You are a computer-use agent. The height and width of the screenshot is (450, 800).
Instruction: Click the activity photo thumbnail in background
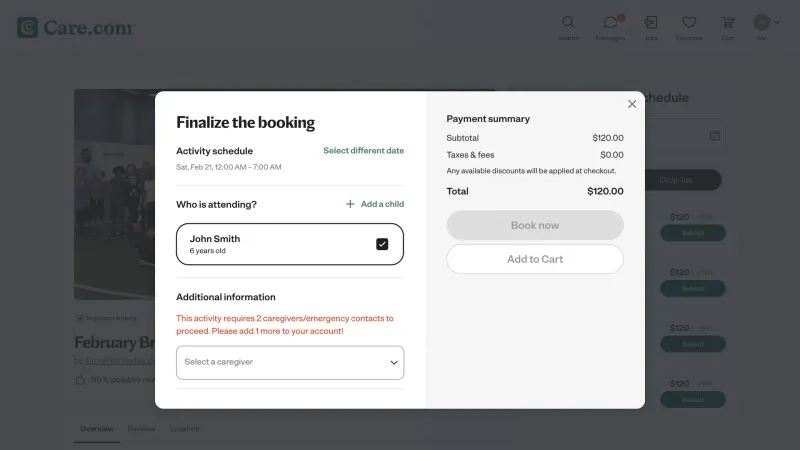tap(114, 194)
